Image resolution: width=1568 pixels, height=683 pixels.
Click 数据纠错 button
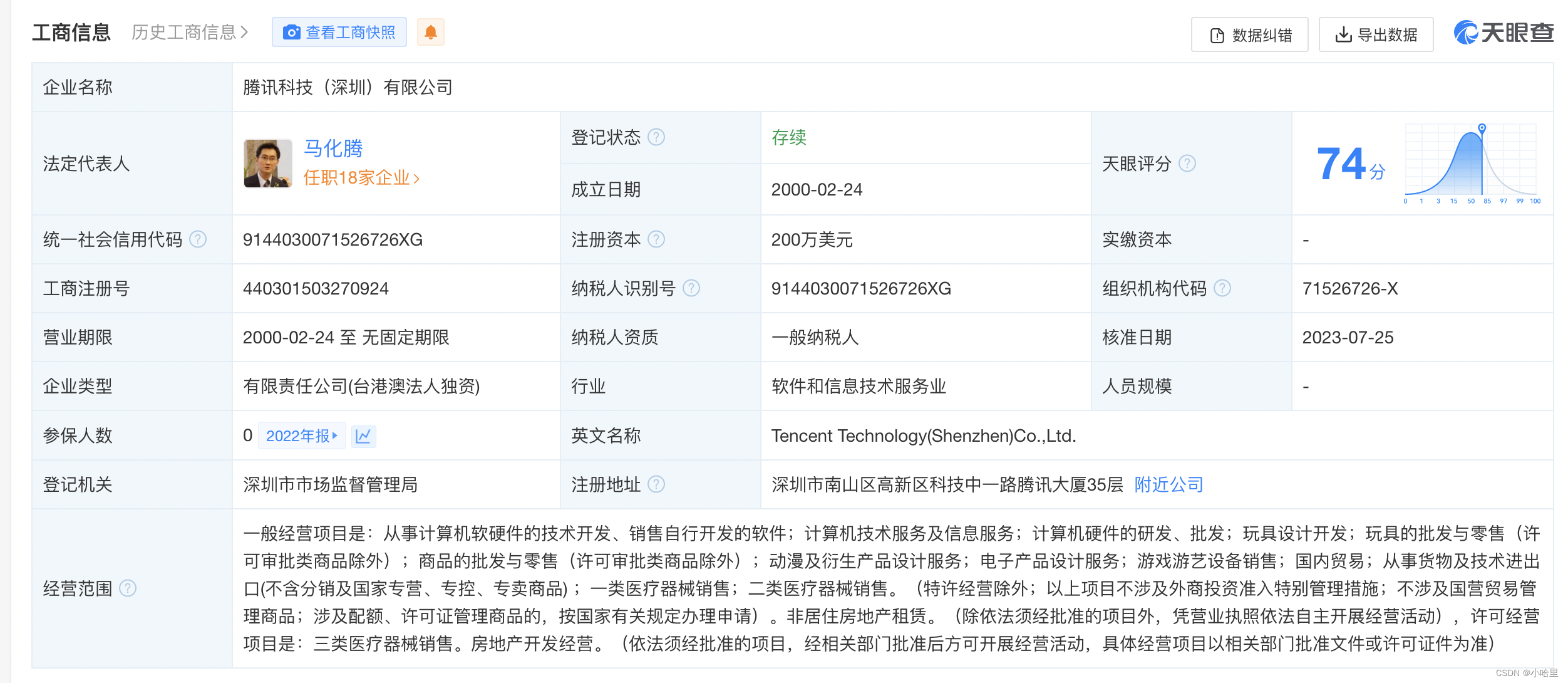coord(1249,35)
